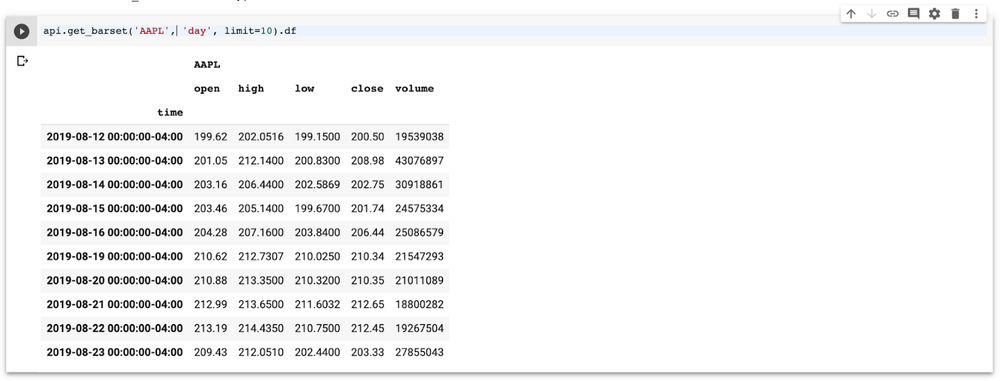This screenshot has height=381, width=1000.
Task: Select the 2019-08-14 row timestamp
Action: pyautogui.click(x=115, y=184)
